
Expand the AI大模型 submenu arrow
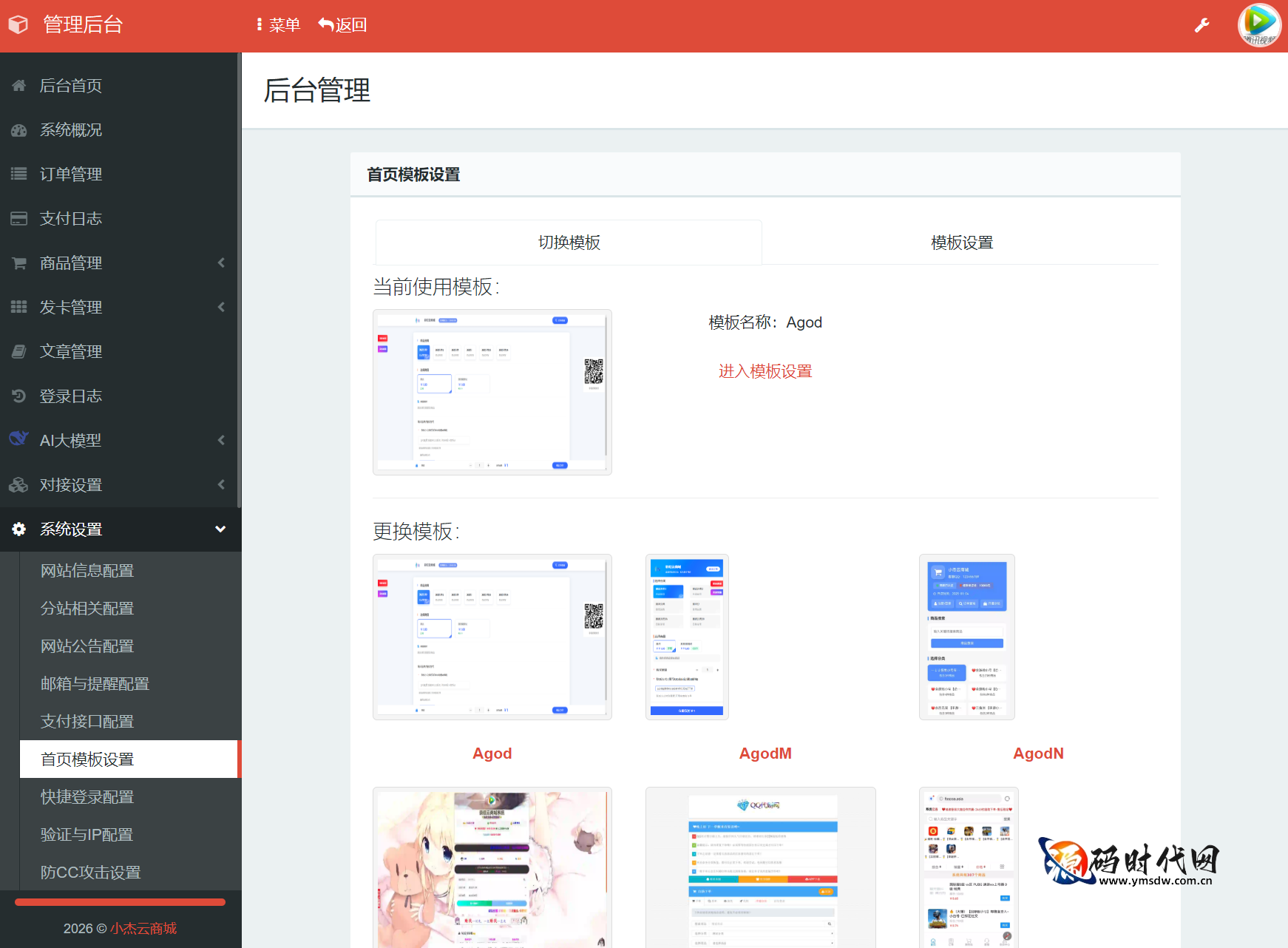[x=220, y=441]
